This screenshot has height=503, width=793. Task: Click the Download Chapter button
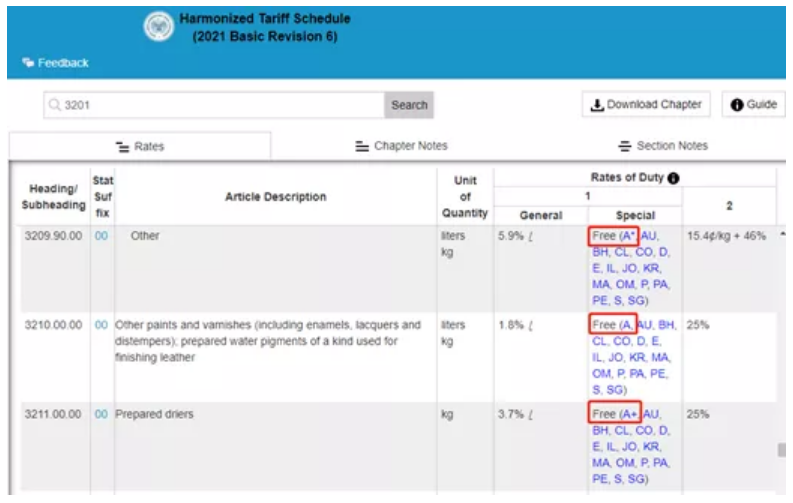(x=646, y=104)
